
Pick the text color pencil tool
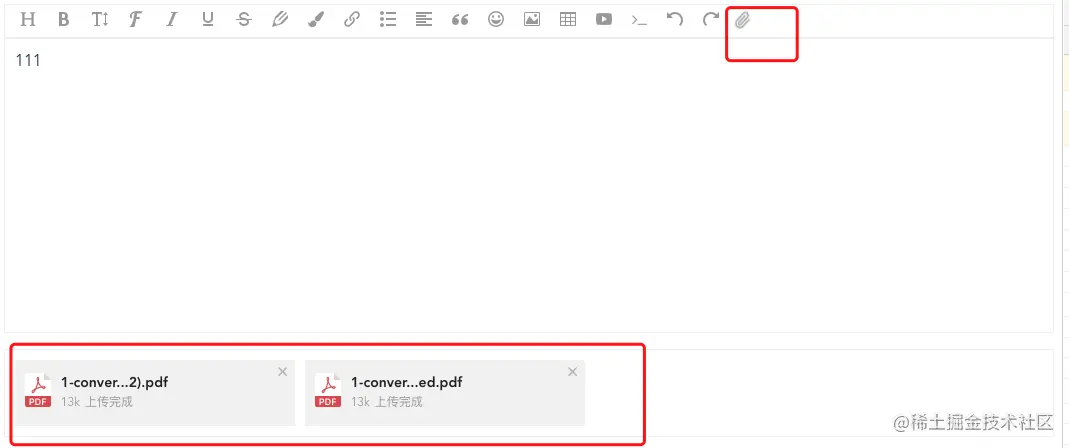pyautogui.click(x=280, y=19)
